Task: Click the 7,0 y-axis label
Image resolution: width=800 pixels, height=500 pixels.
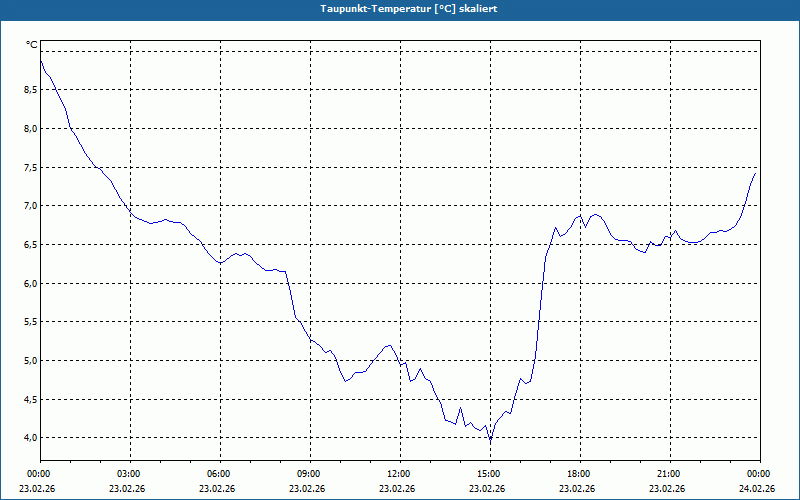Action: click(x=31, y=206)
